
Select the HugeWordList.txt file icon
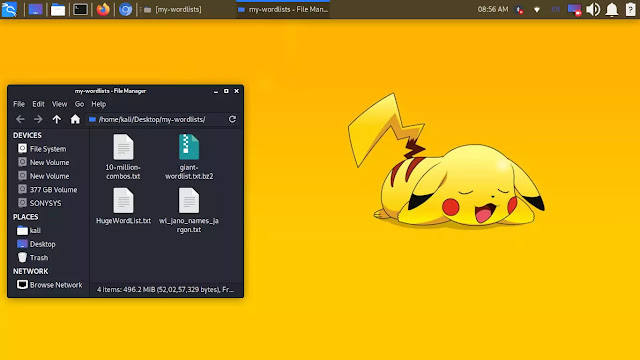[x=123, y=200]
